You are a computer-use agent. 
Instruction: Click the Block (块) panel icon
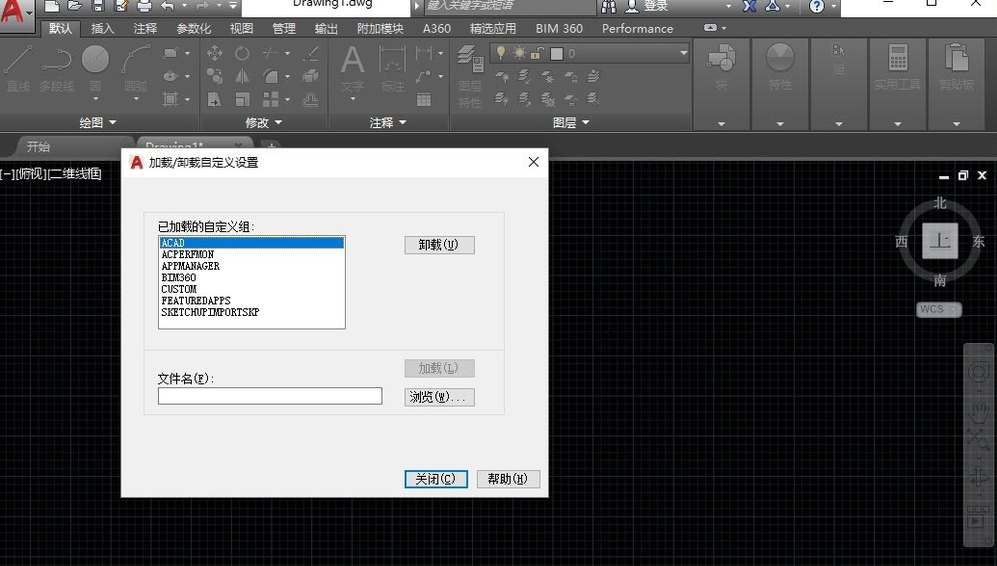pyautogui.click(x=722, y=69)
